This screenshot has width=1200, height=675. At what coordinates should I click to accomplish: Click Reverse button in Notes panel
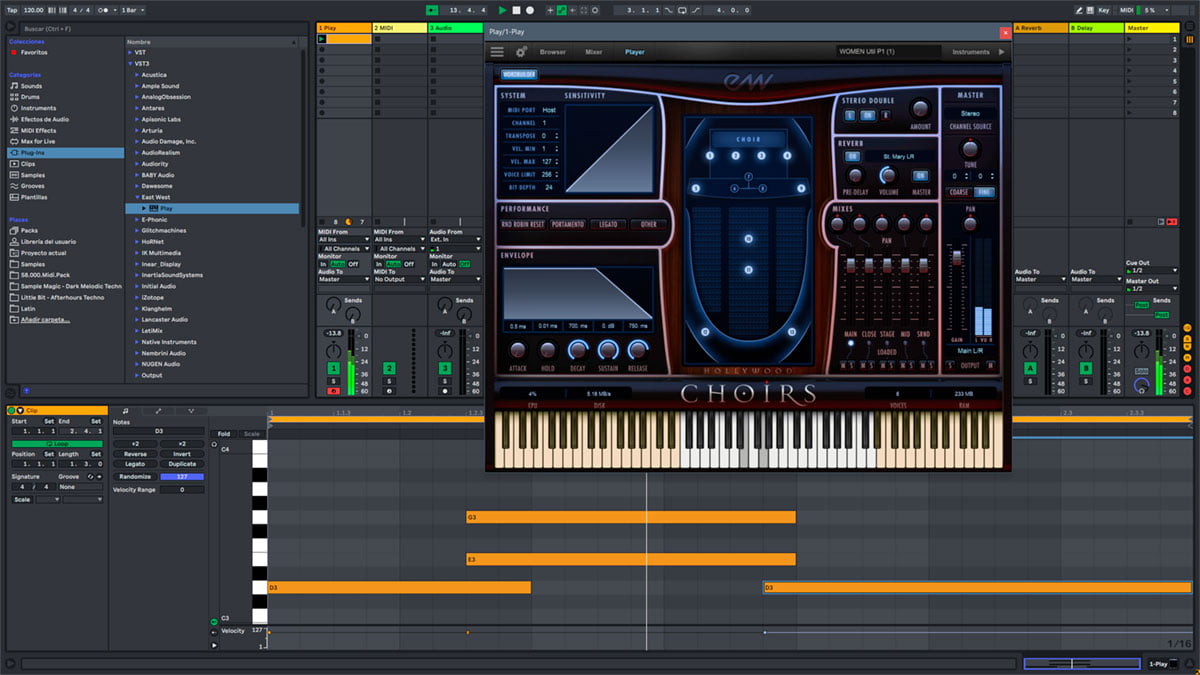click(x=135, y=454)
